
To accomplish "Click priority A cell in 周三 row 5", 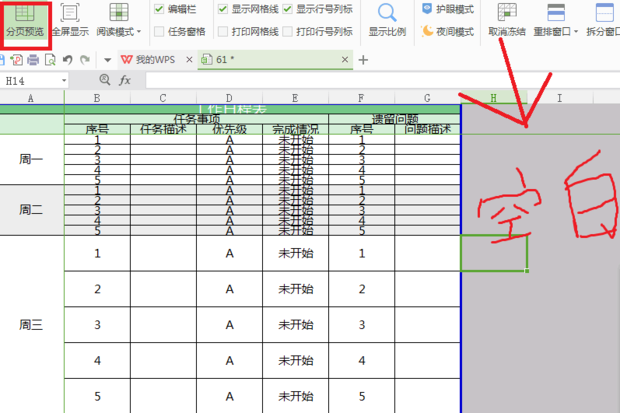I will pyautogui.click(x=229, y=396).
